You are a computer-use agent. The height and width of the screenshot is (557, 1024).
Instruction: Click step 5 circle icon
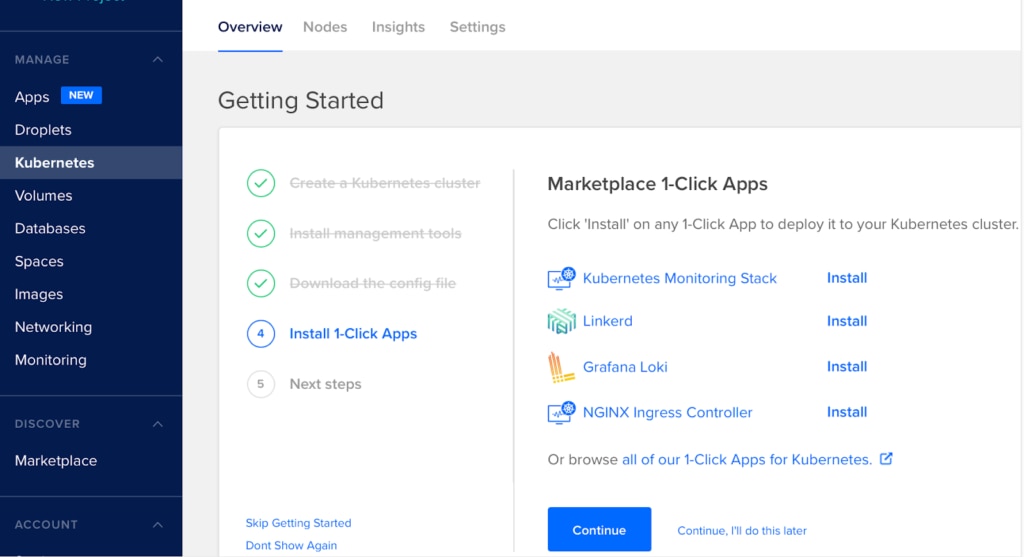click(x=261, y=384)
